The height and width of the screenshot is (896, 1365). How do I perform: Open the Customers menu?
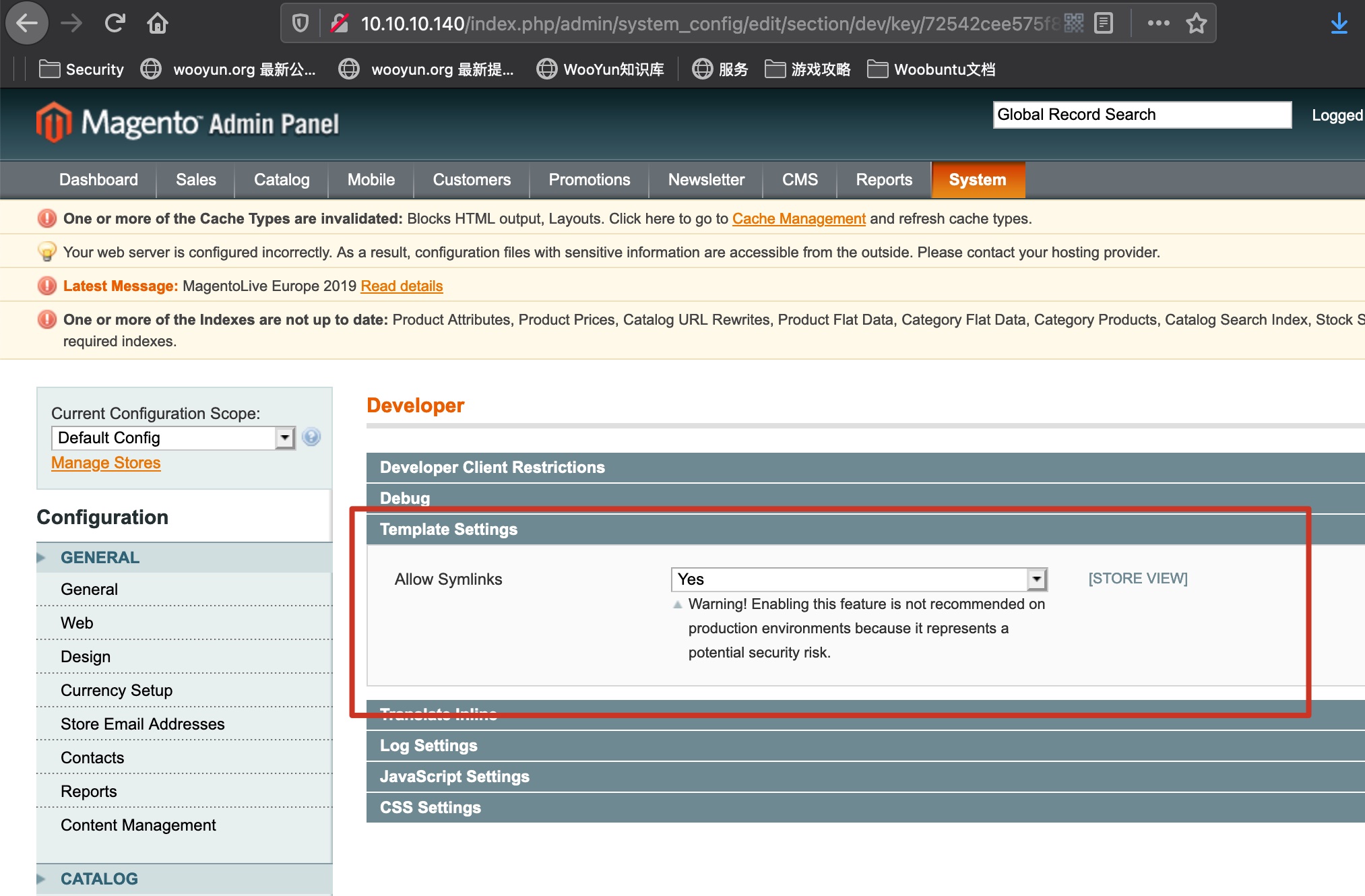(x=472, y=180)
